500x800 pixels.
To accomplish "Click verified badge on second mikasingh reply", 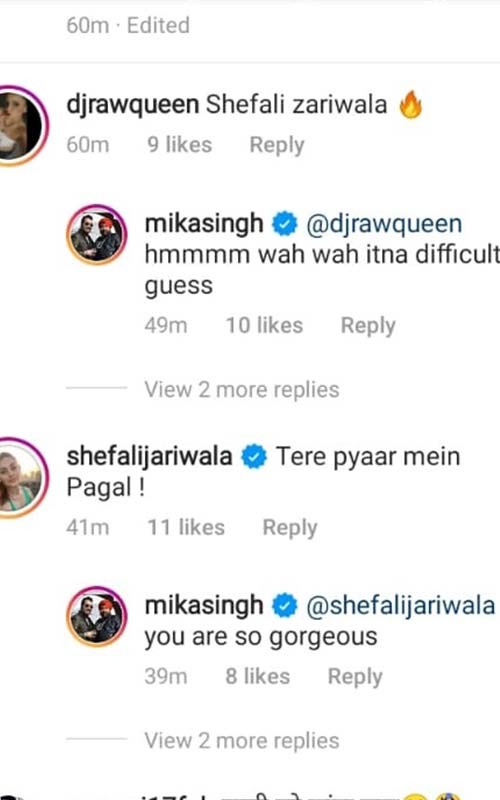I will [x=284, y=605].
